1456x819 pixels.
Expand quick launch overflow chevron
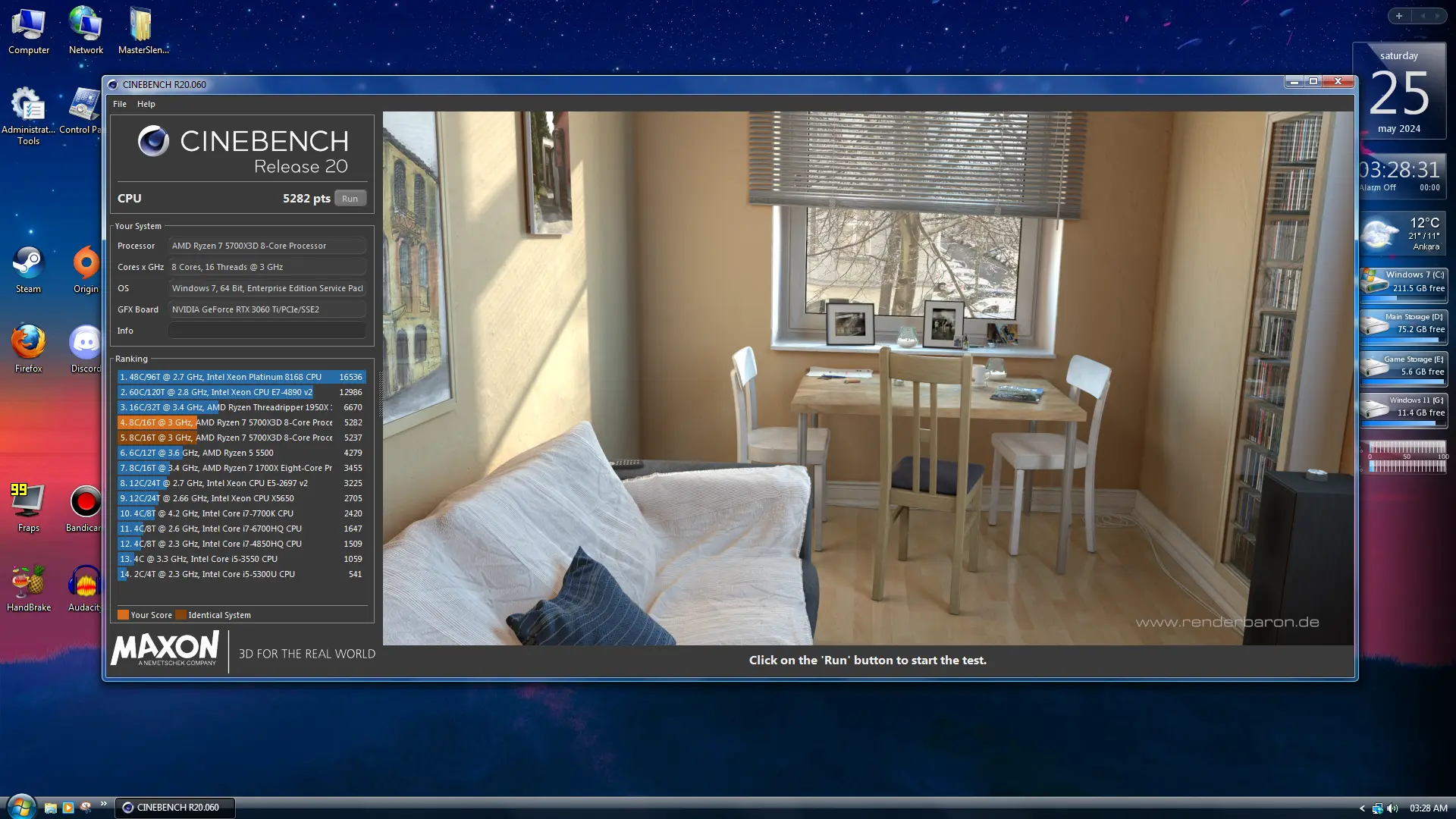pyautogui.click(x=104, y=804)
